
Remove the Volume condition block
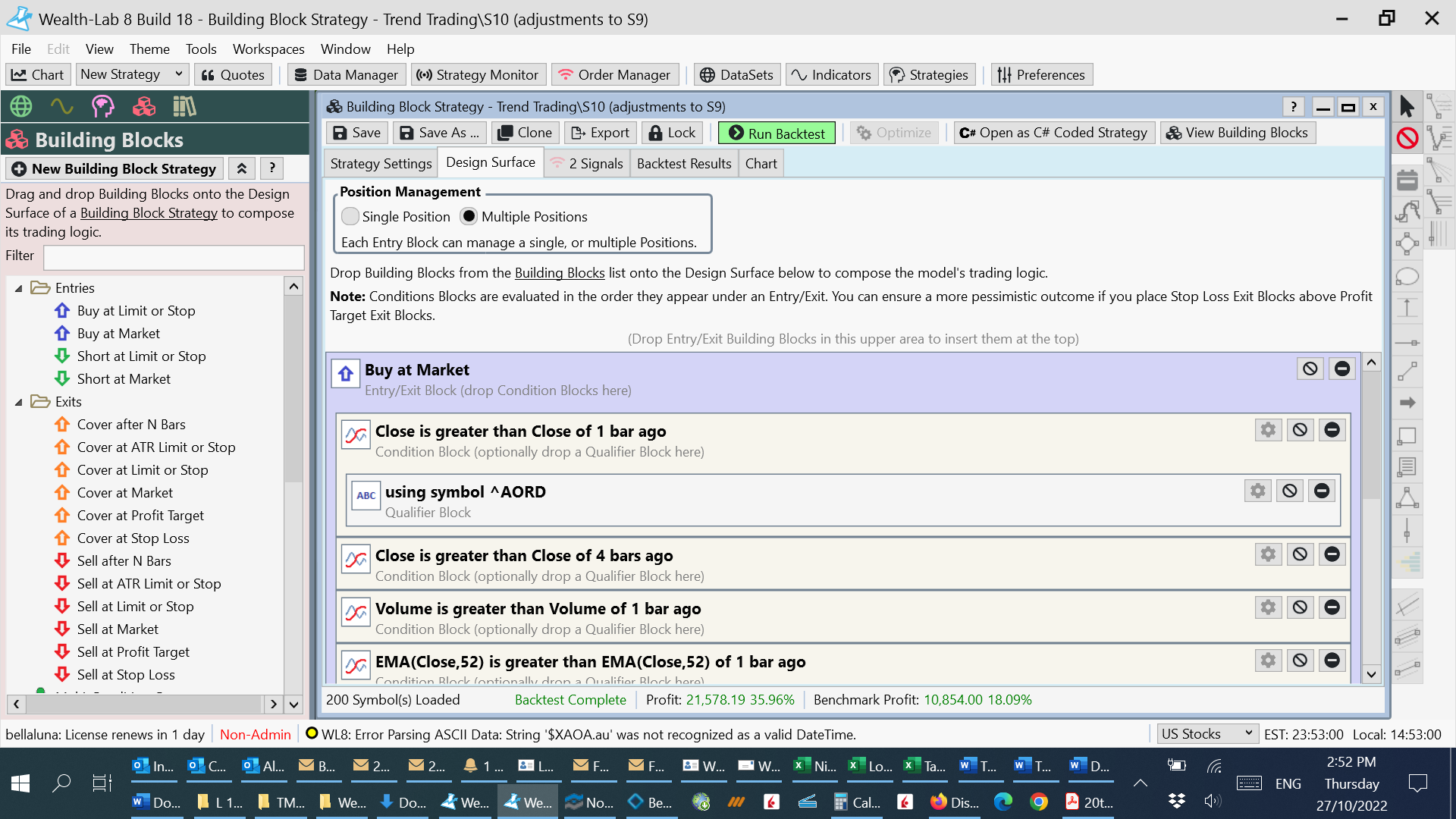pos(1332,607)
